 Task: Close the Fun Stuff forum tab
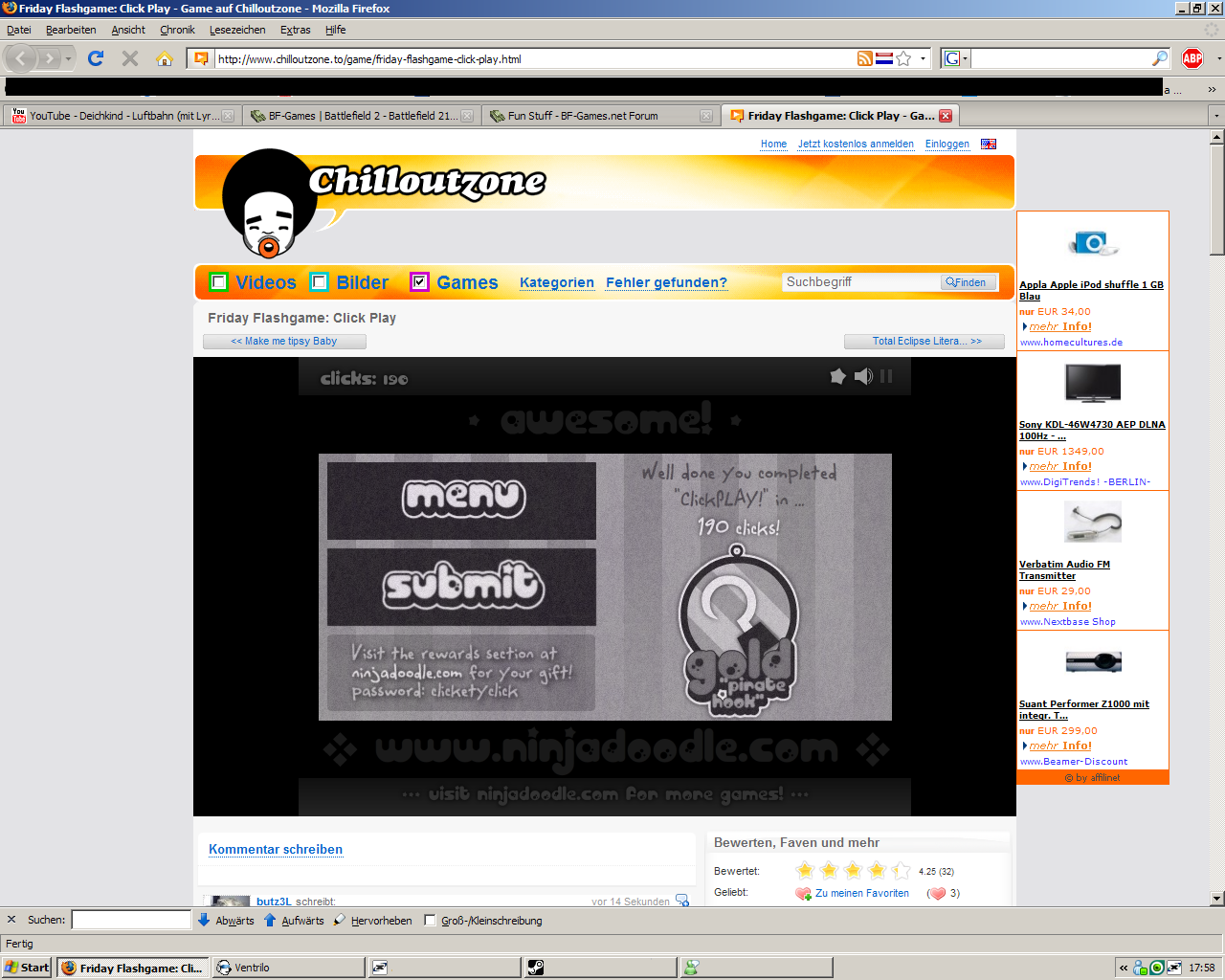[x=706, y=116]
